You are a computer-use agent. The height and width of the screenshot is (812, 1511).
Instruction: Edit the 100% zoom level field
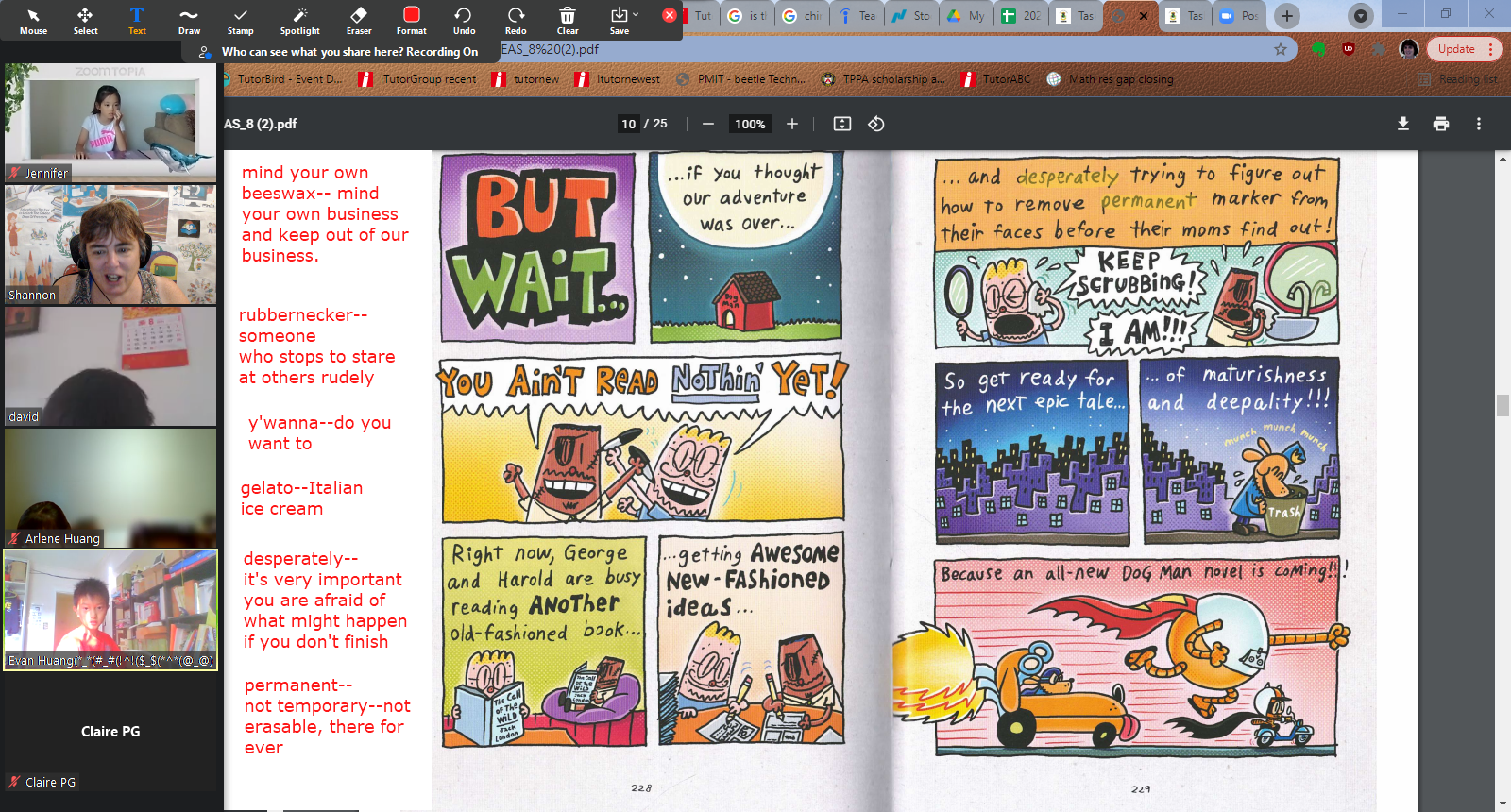[x=750, y=124]
